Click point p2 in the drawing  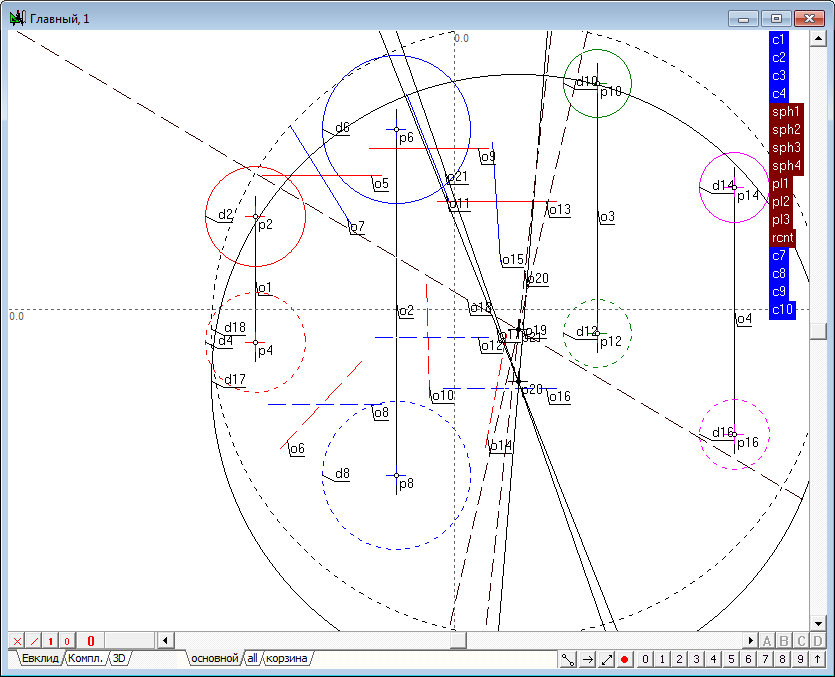coord(256,217)
